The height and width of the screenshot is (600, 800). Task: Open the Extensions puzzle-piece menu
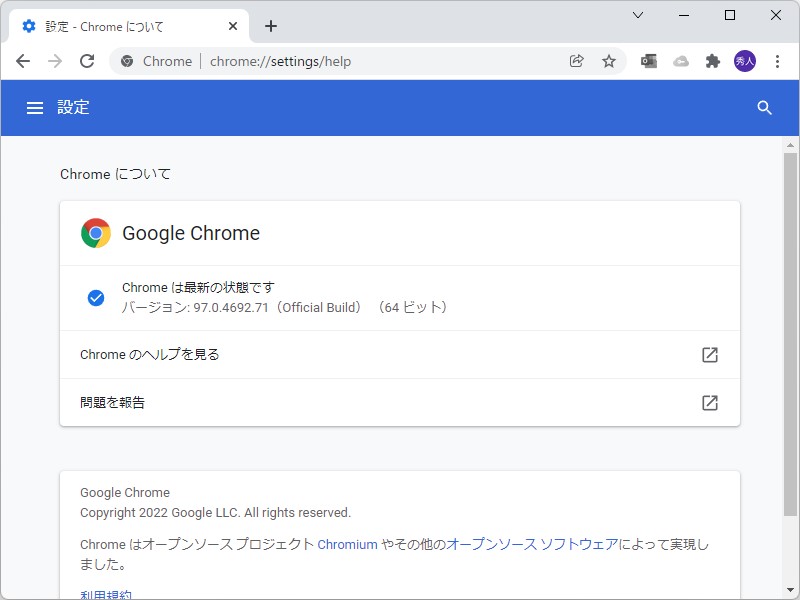point(713,61)
